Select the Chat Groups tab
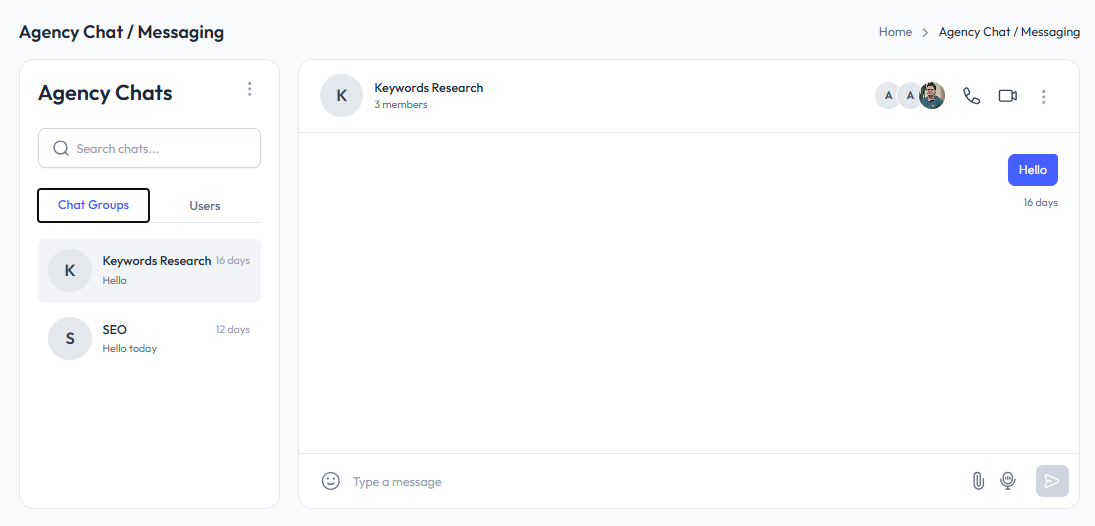This screenshot has width=1095, height=526. click(x=94, y=205)
